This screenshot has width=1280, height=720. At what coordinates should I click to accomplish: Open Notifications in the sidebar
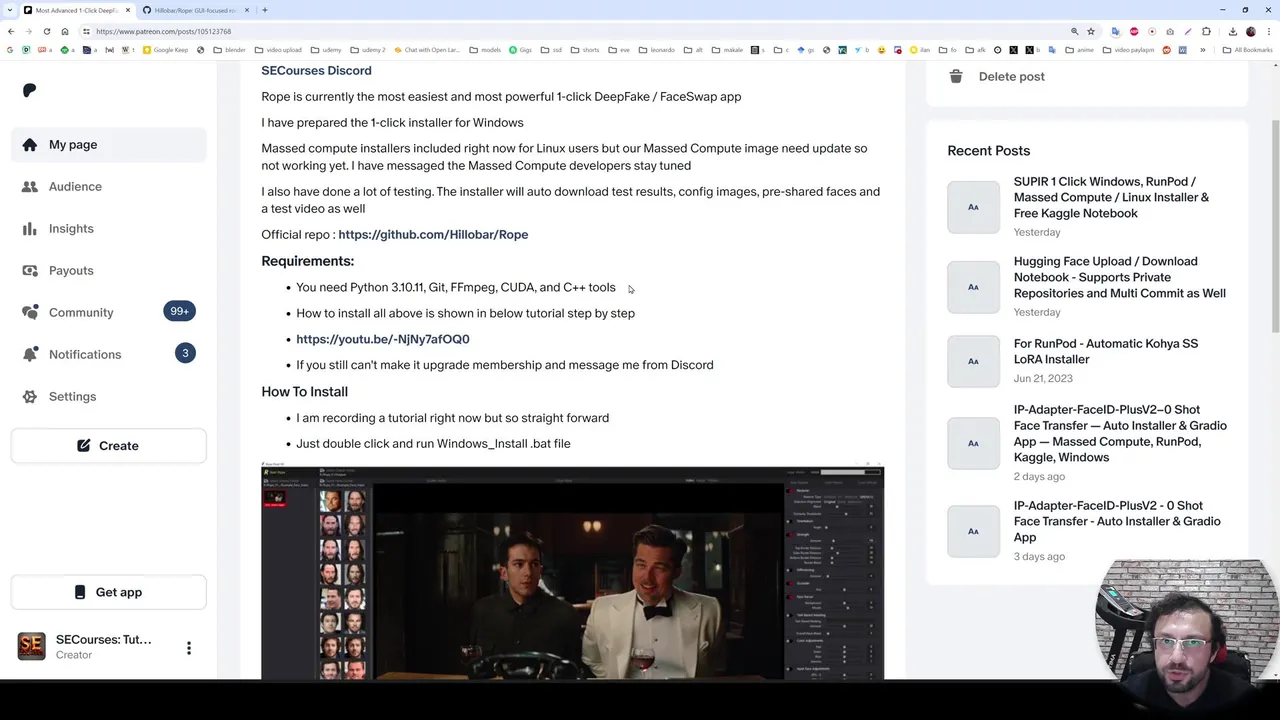click(x=108, y=354)
